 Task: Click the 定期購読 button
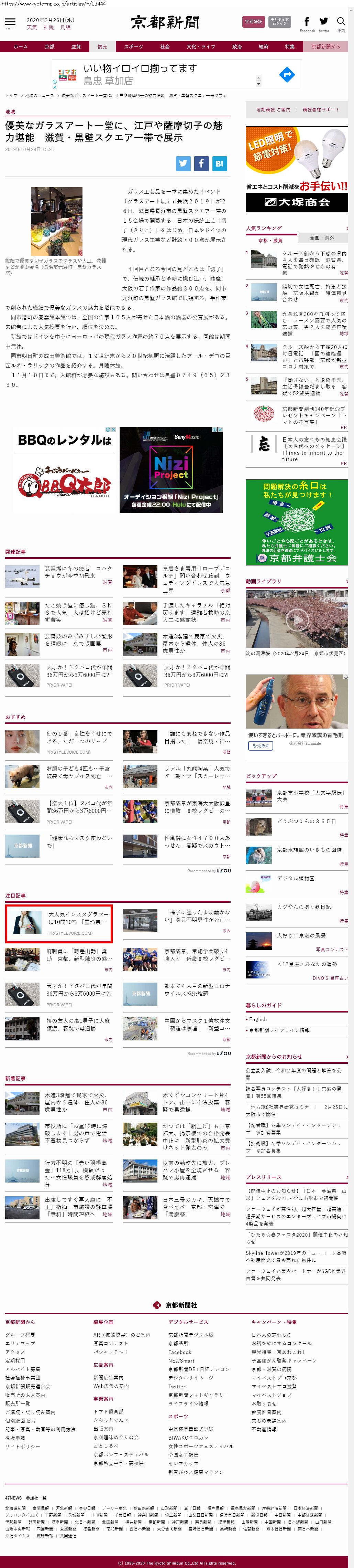[253, 22]
